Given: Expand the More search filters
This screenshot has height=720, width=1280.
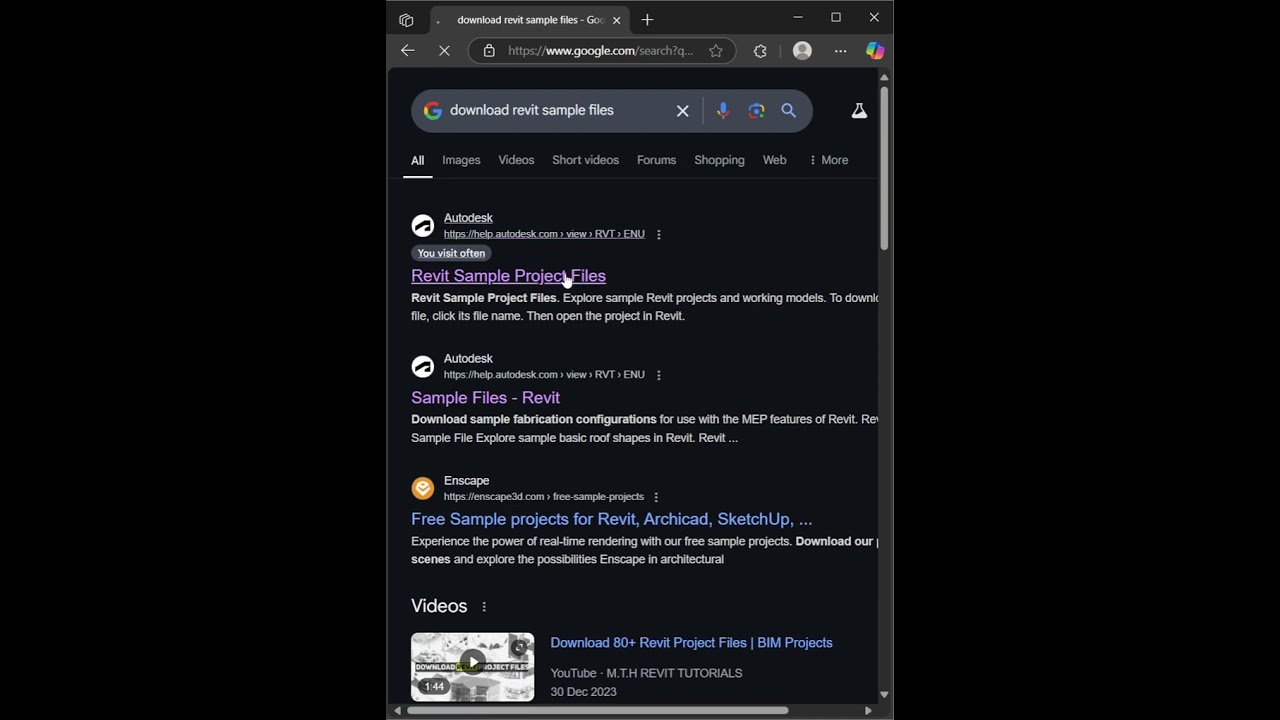Looking at the screenshot, I should click(828, 160).
